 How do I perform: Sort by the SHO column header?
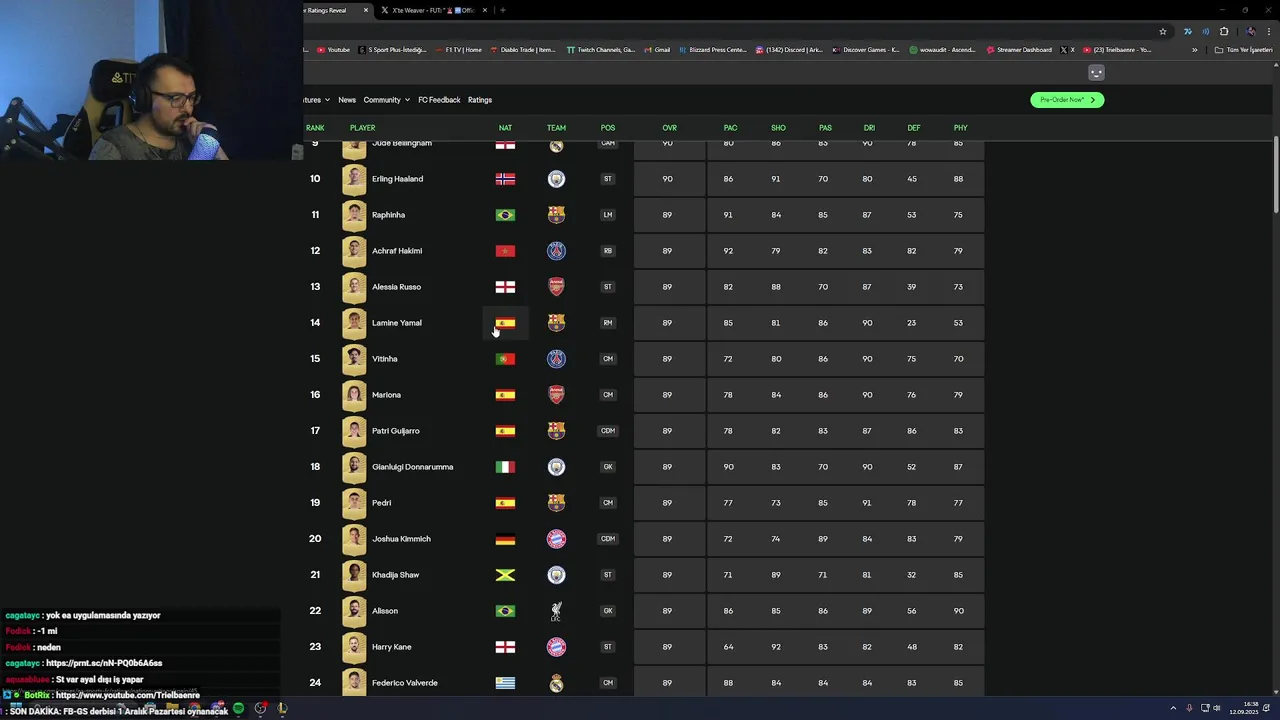778,128
